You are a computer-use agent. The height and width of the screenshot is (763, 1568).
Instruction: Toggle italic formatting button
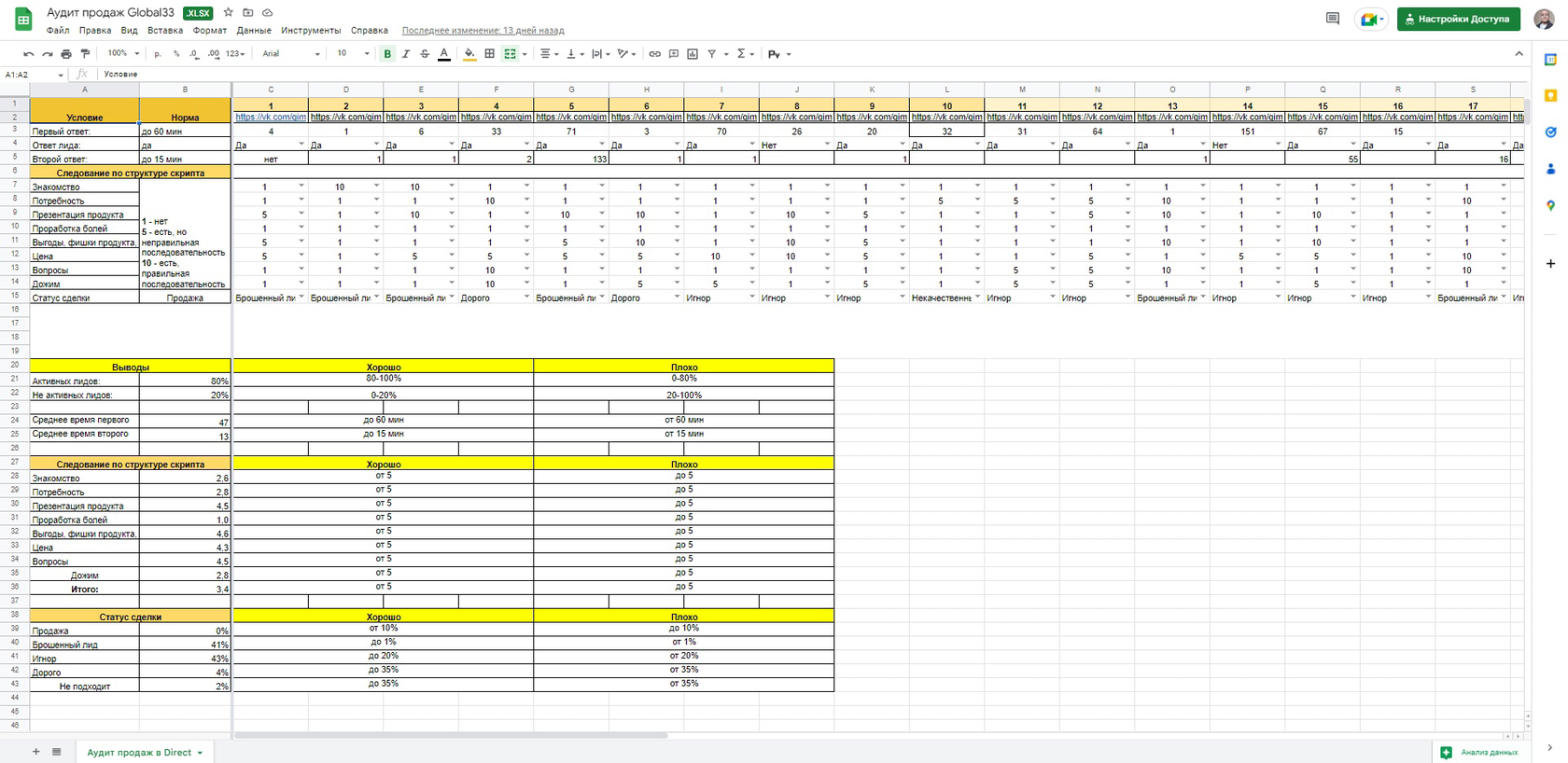click(x=406, y=54)
